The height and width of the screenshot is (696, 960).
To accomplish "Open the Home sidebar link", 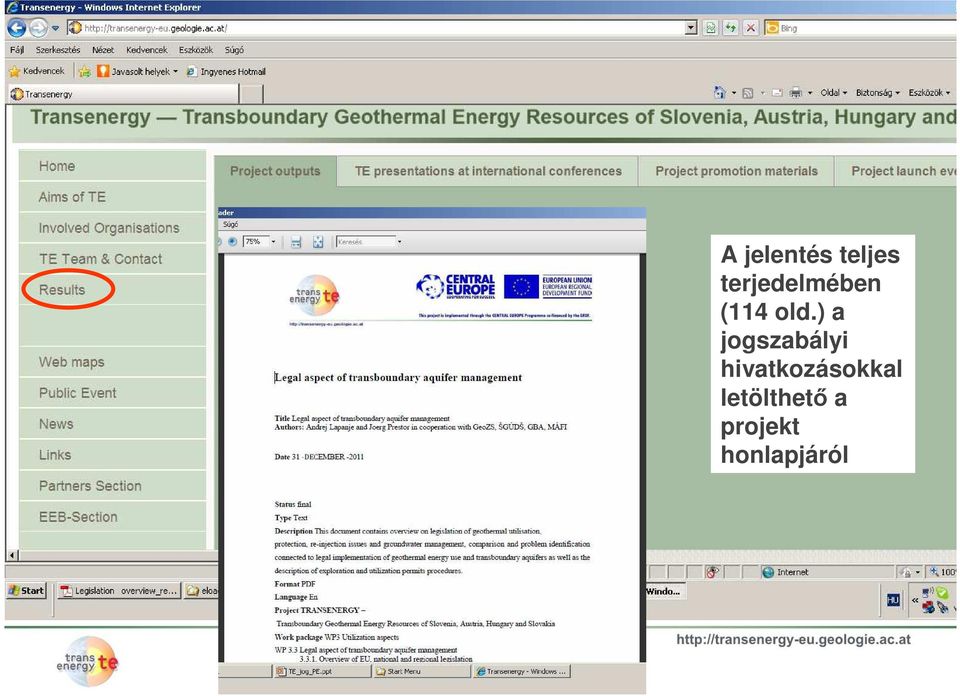I will coord(113,166).
